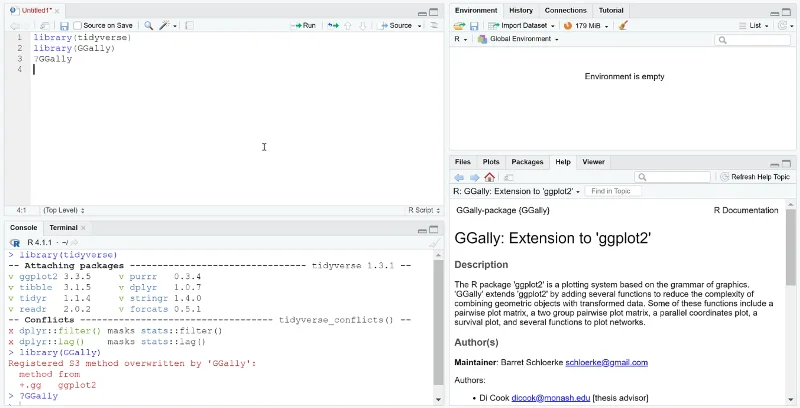Click the 4:1 cursor position indicator

click(21, 210)
